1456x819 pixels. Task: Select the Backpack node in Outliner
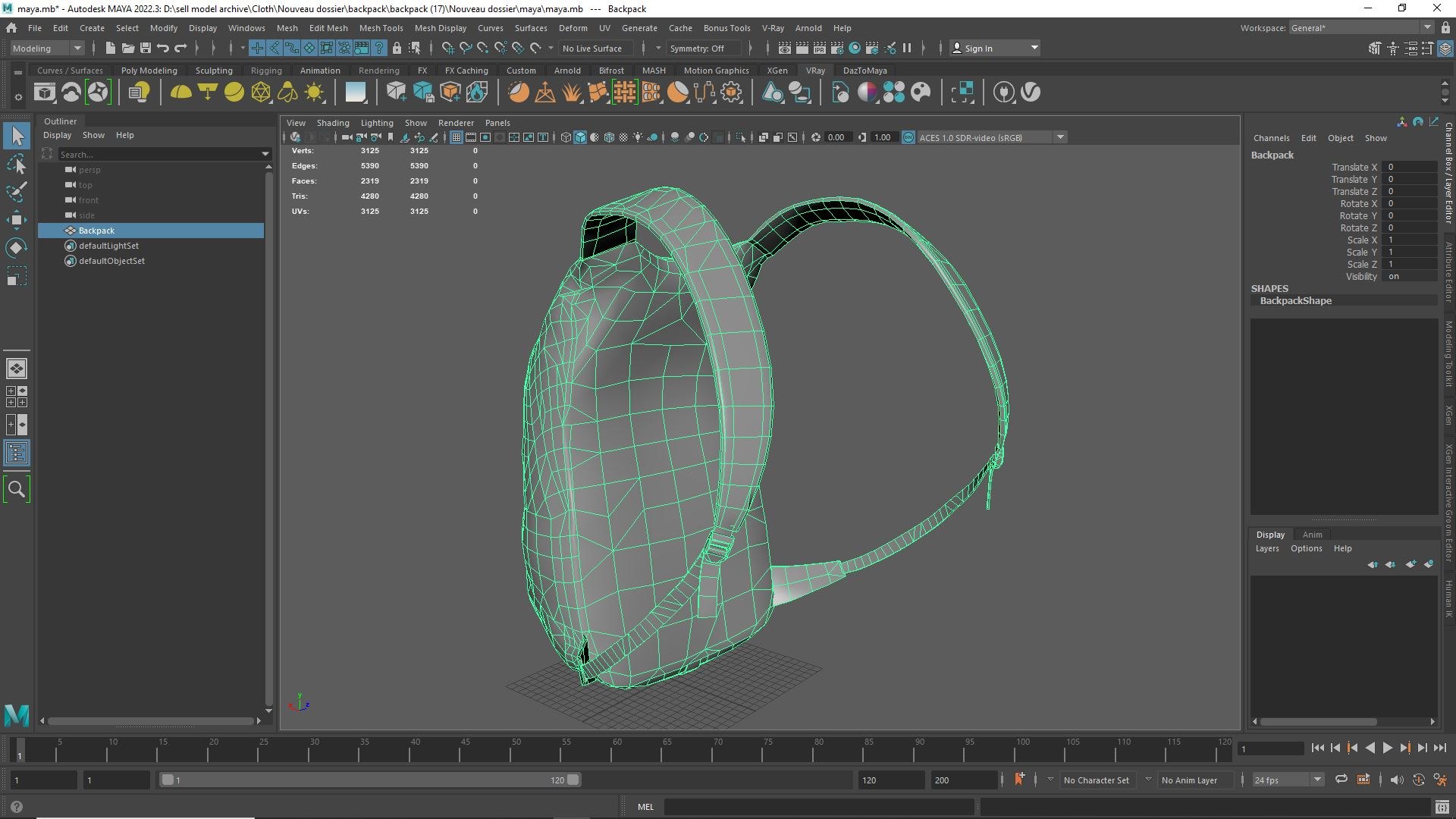tap(151, 231)
